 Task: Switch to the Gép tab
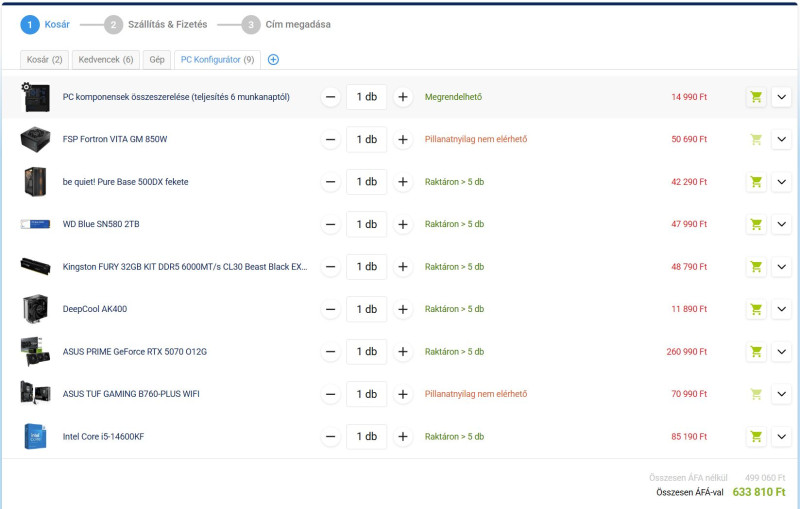pos(157,60)
